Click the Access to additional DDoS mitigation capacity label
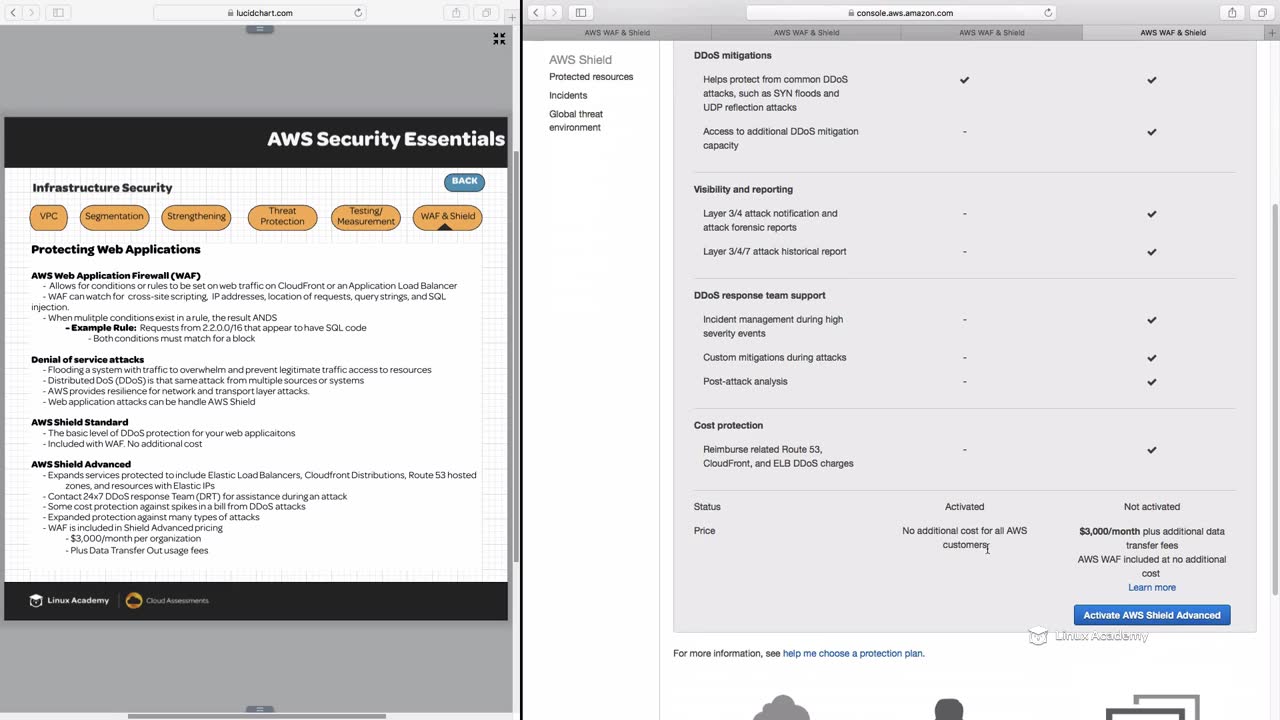Viewport: 1280px width, 720px height. coord(781,139)
